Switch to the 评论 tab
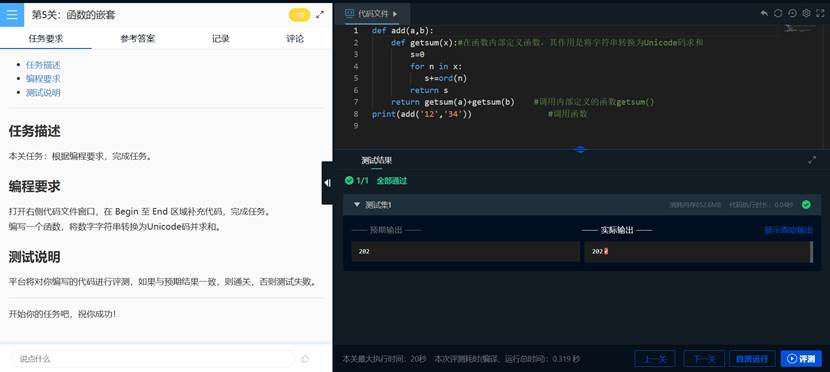This screenshot has width=830, height=372. coord(295,39)
